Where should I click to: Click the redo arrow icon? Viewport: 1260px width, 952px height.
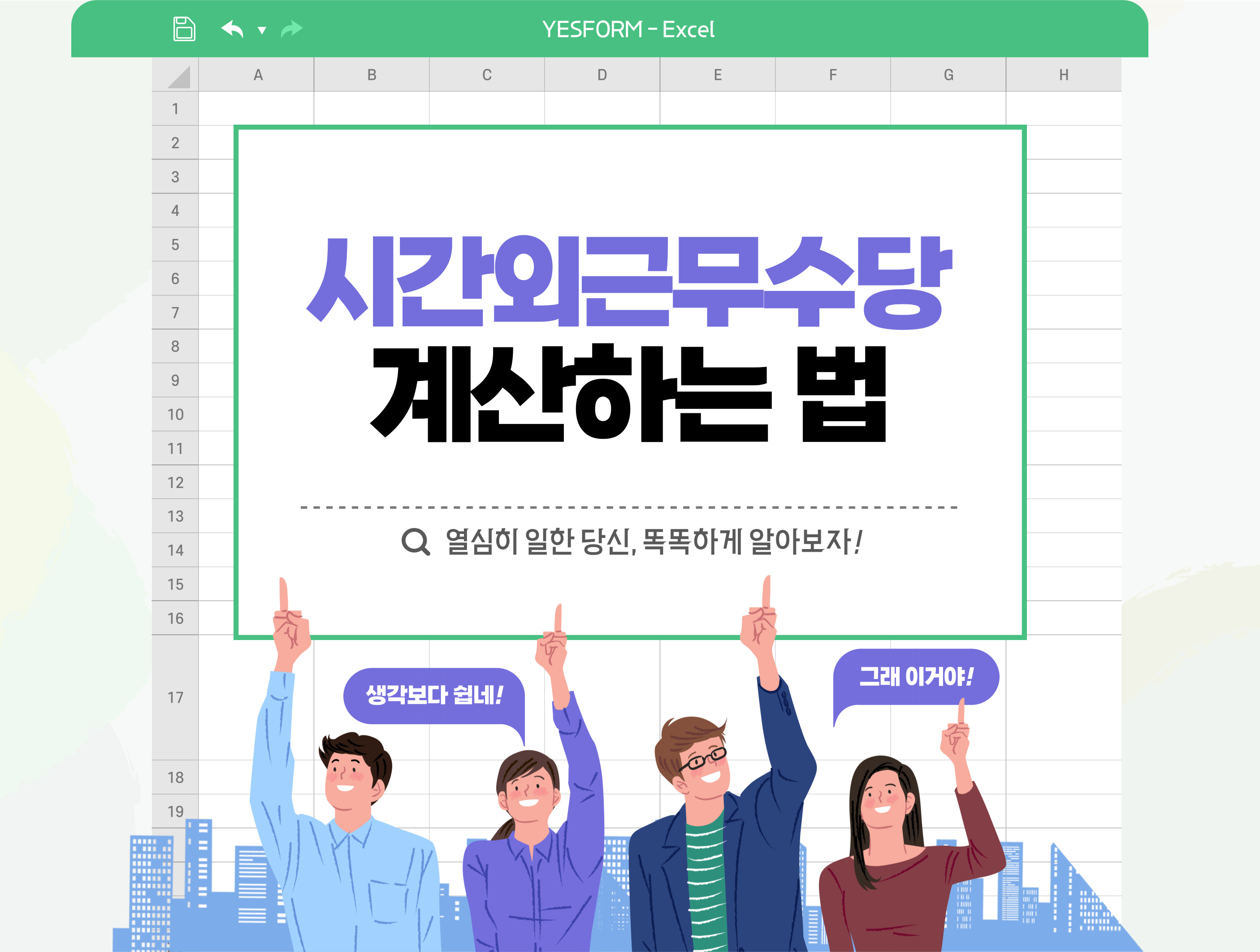click(x=292, y=29)
